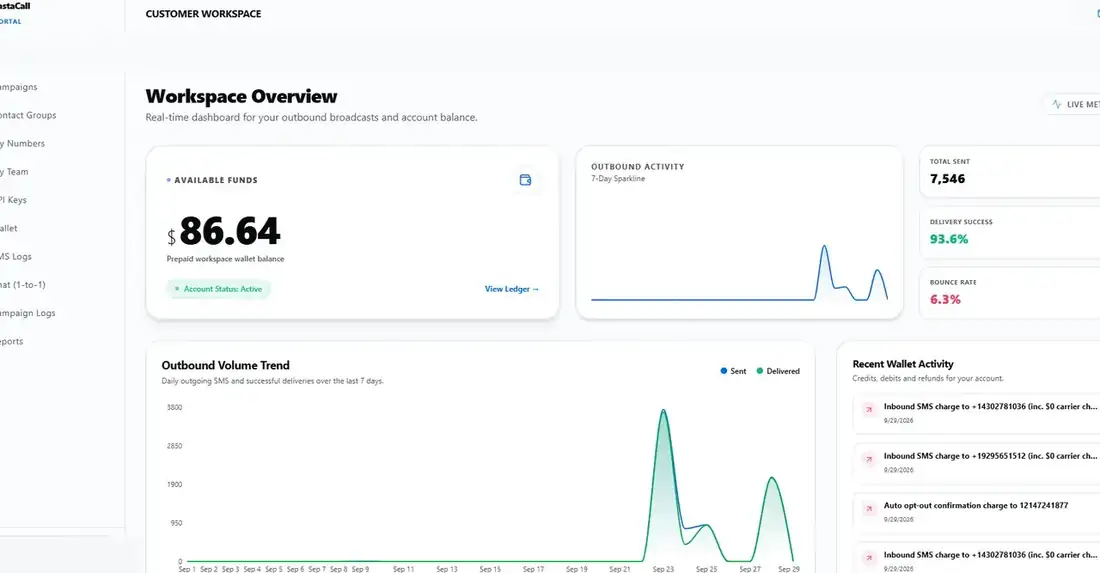Click the Outbound Activity sparkline chart
Image resolution: width=1100 pixels, height=573 pixels.
pos(739,273)
